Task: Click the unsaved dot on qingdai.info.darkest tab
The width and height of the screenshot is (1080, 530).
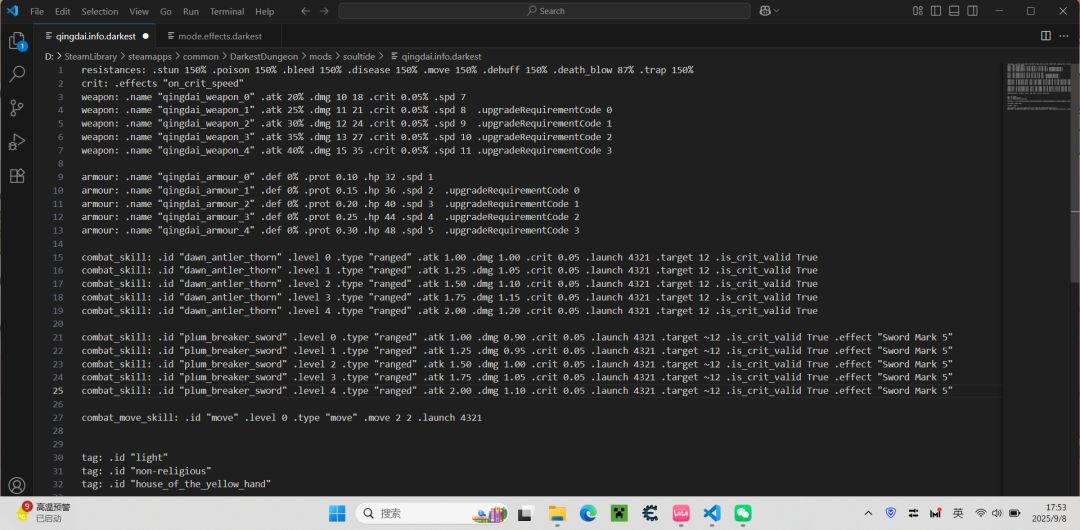Action: coord(145,36)
